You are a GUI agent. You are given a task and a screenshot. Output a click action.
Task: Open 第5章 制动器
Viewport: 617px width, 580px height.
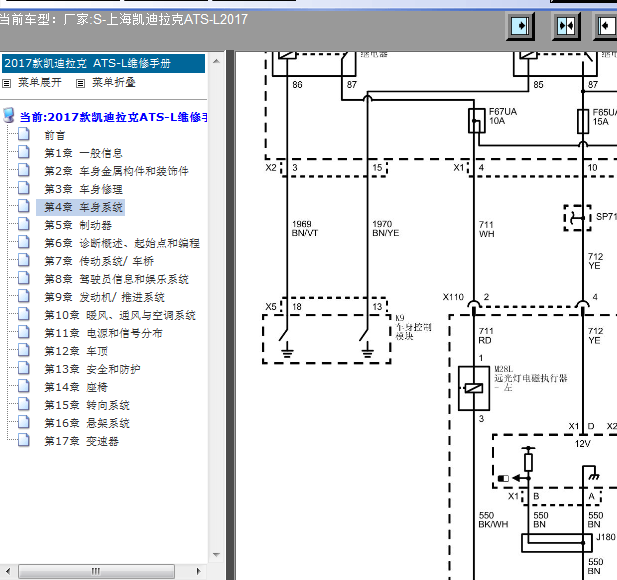[x=78, y=225]
